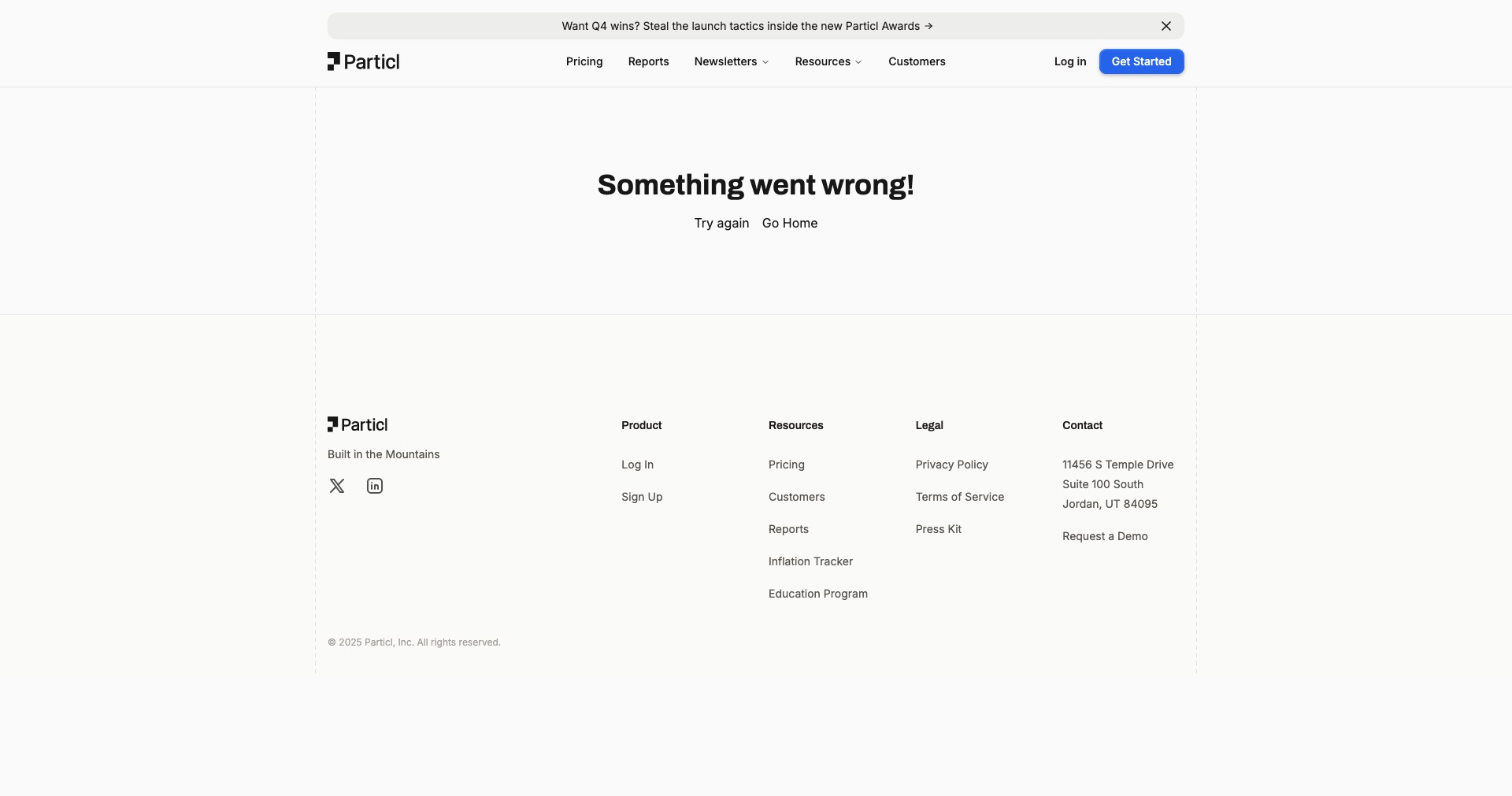Click Go Home under the error message
The width and height of the screenshot is (1512, 796).
point(790,223)
